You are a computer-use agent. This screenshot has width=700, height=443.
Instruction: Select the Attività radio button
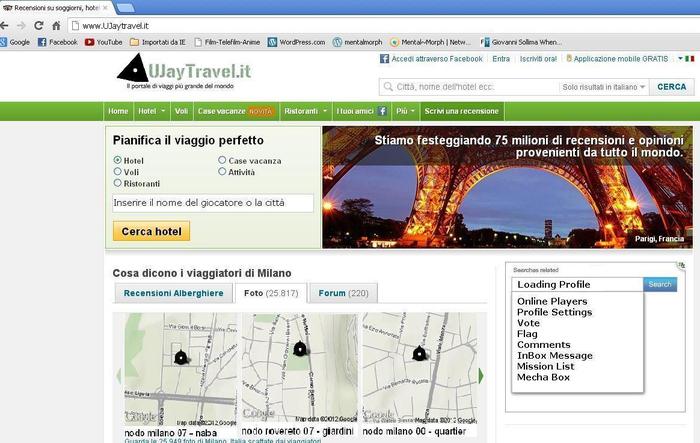222,171
